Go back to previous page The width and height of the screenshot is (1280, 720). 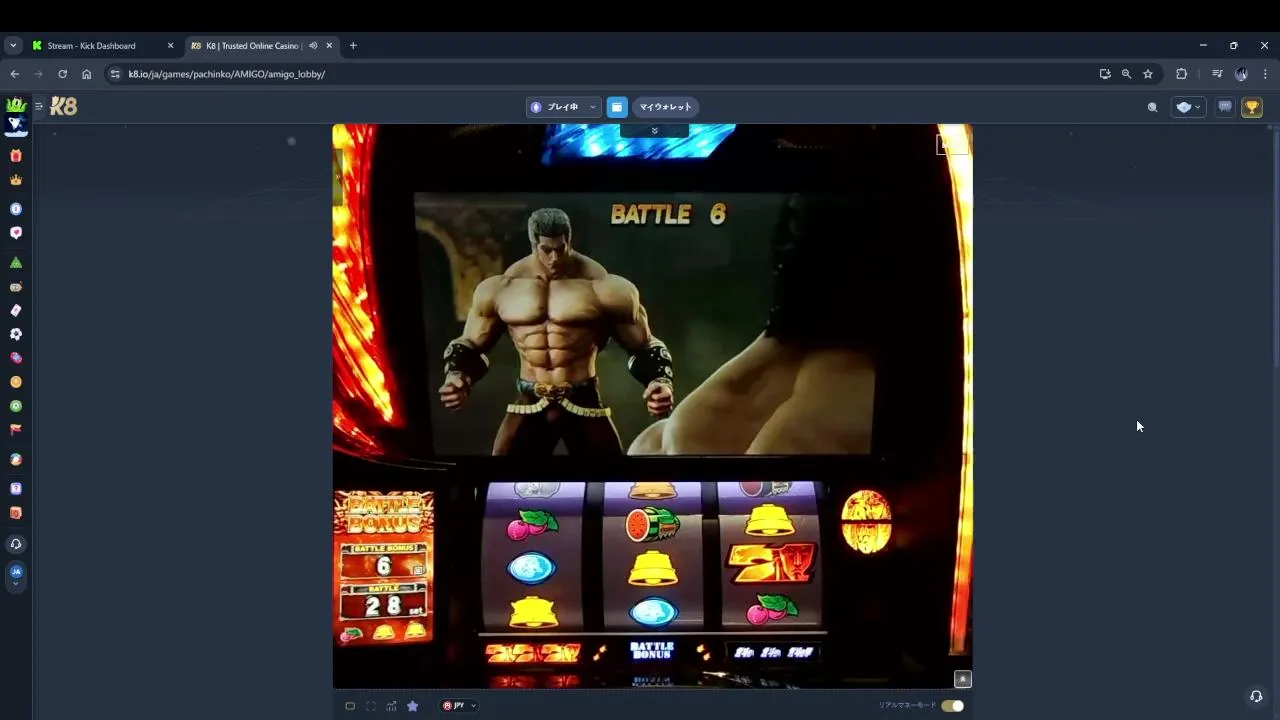click(14, 74)
